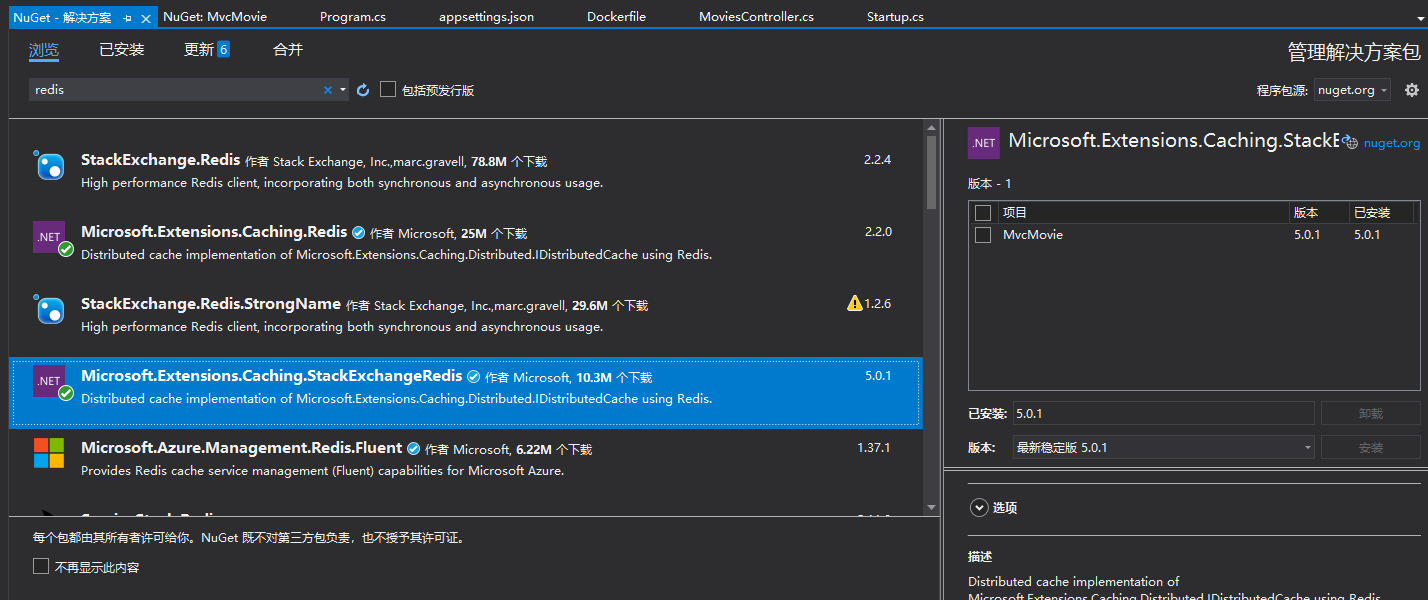Open the Dockerfile tab
The height and width of the screenshot is (600, 1428).
coord(617,17)
